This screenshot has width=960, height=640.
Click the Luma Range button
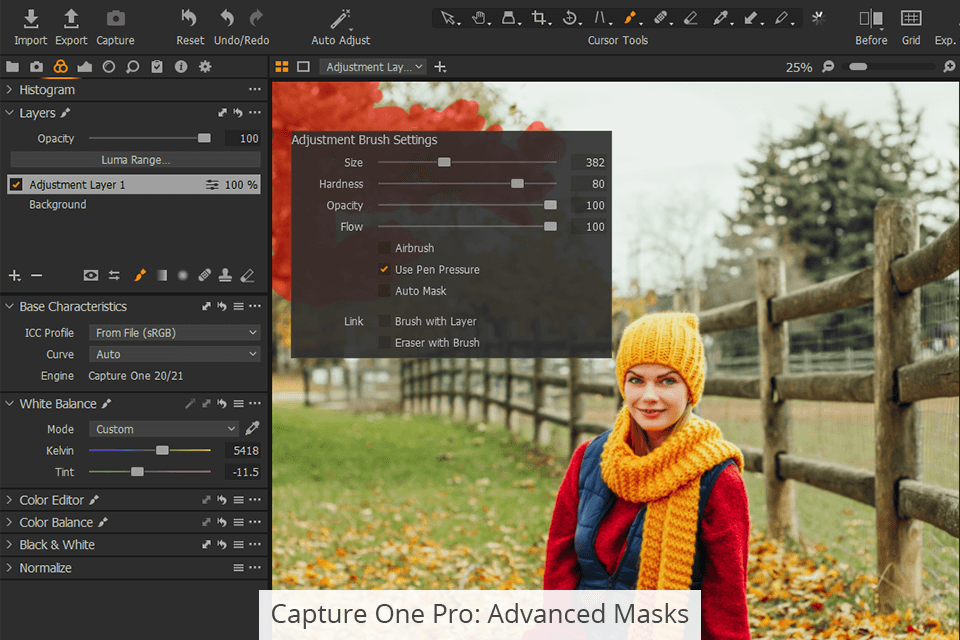click(x=135, y=160)
